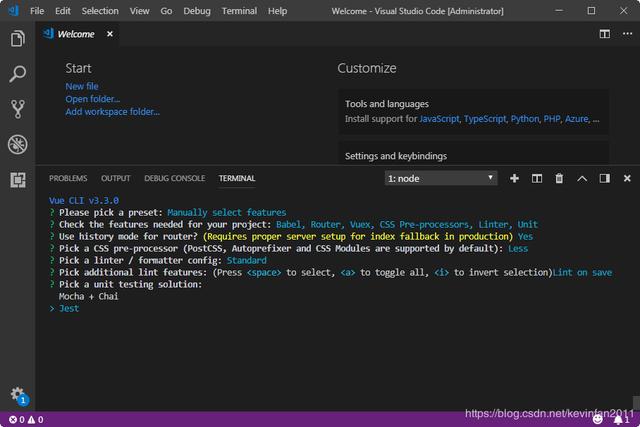This screenshot has height=427, width=640.
Task: Create a new terminal with plus icon
Action: [514, 178]
